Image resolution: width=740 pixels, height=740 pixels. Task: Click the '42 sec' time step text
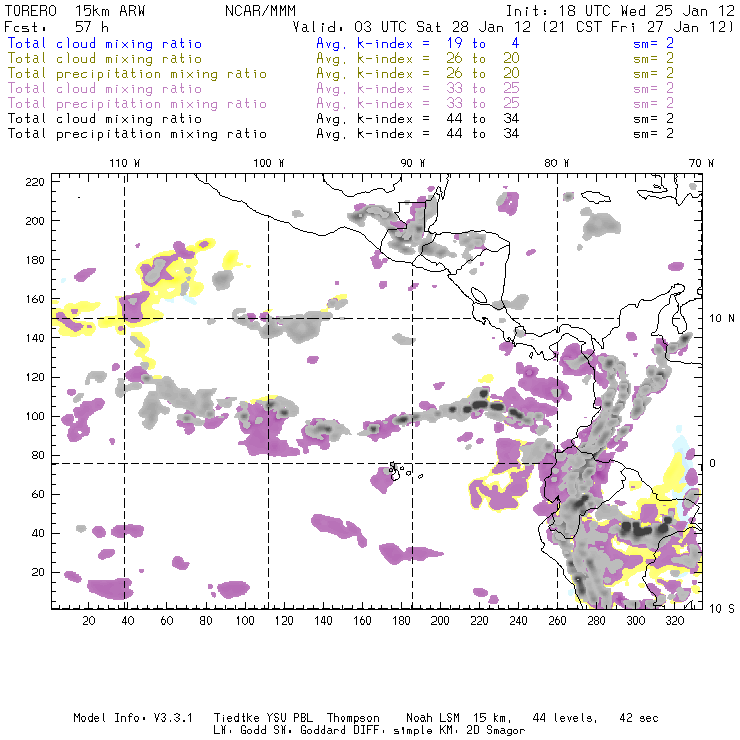point(639,718)
